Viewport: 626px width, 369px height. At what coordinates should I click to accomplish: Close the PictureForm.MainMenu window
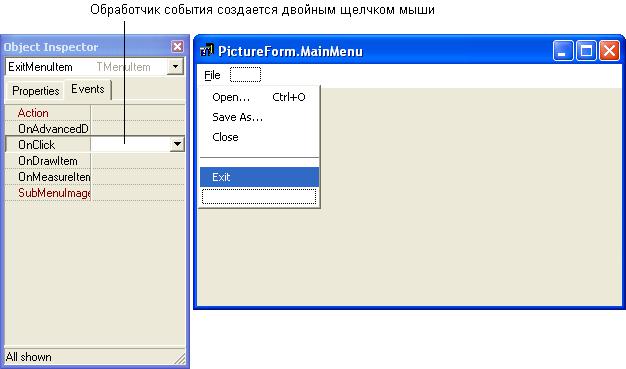[609, 51]
